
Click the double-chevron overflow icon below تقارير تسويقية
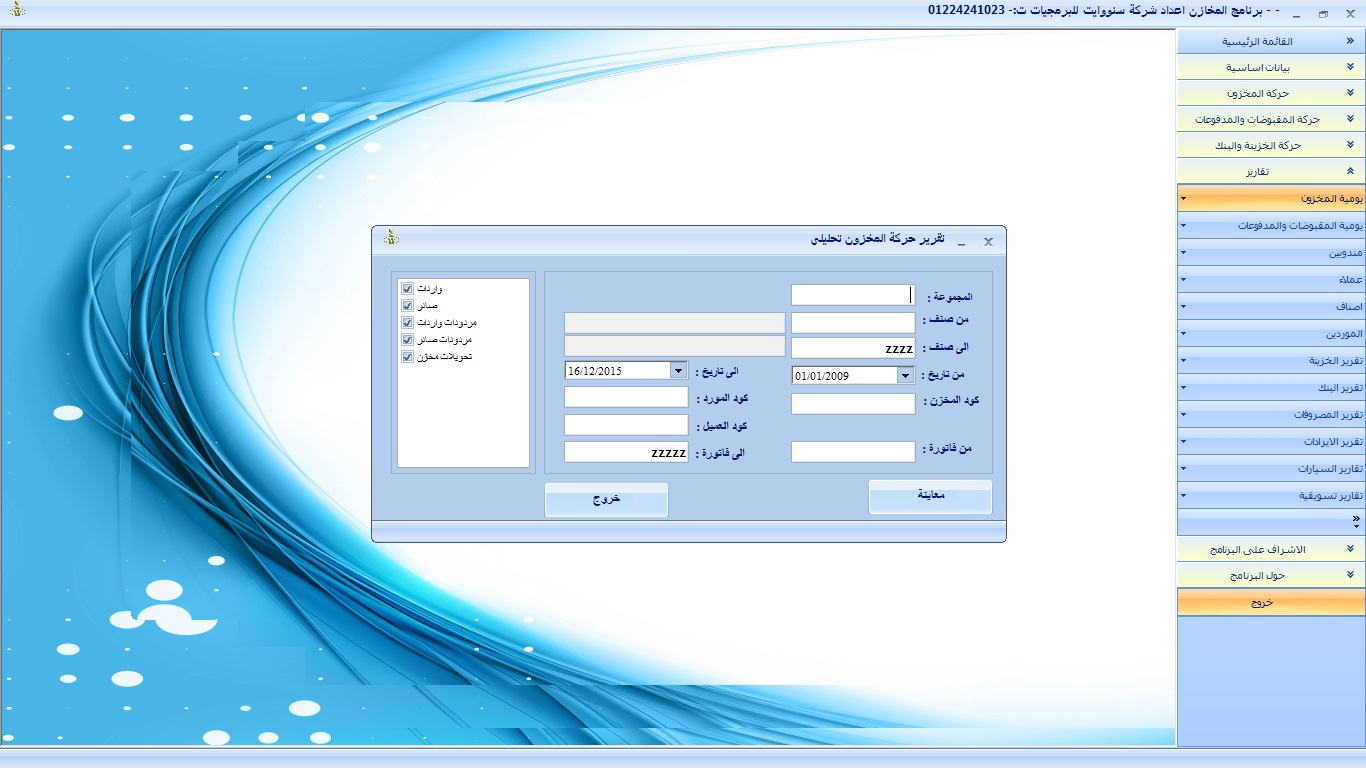(1355, 521)
